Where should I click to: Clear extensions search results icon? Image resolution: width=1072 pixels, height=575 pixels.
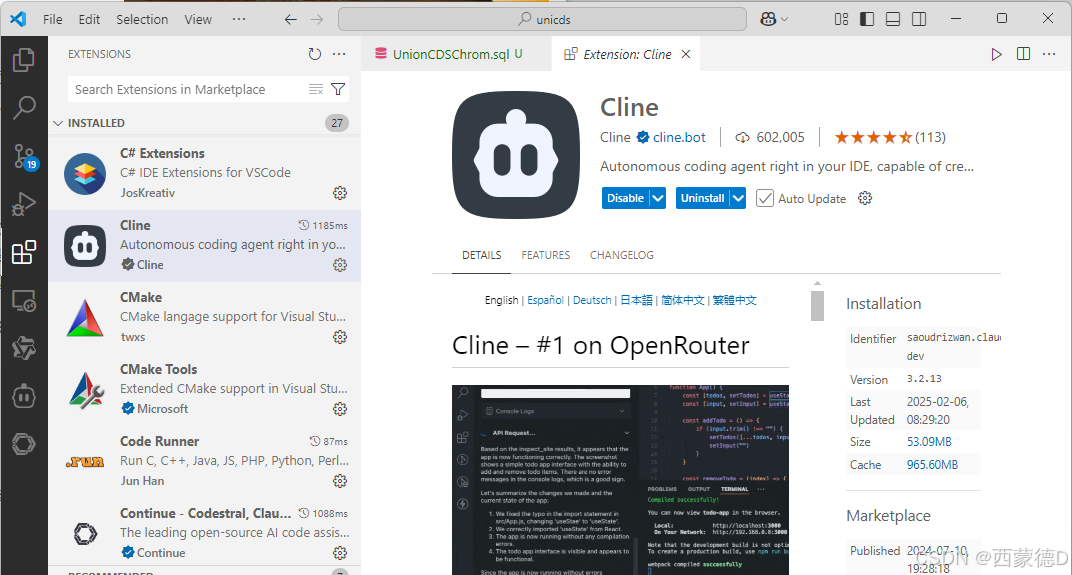[x=315, y=89]
